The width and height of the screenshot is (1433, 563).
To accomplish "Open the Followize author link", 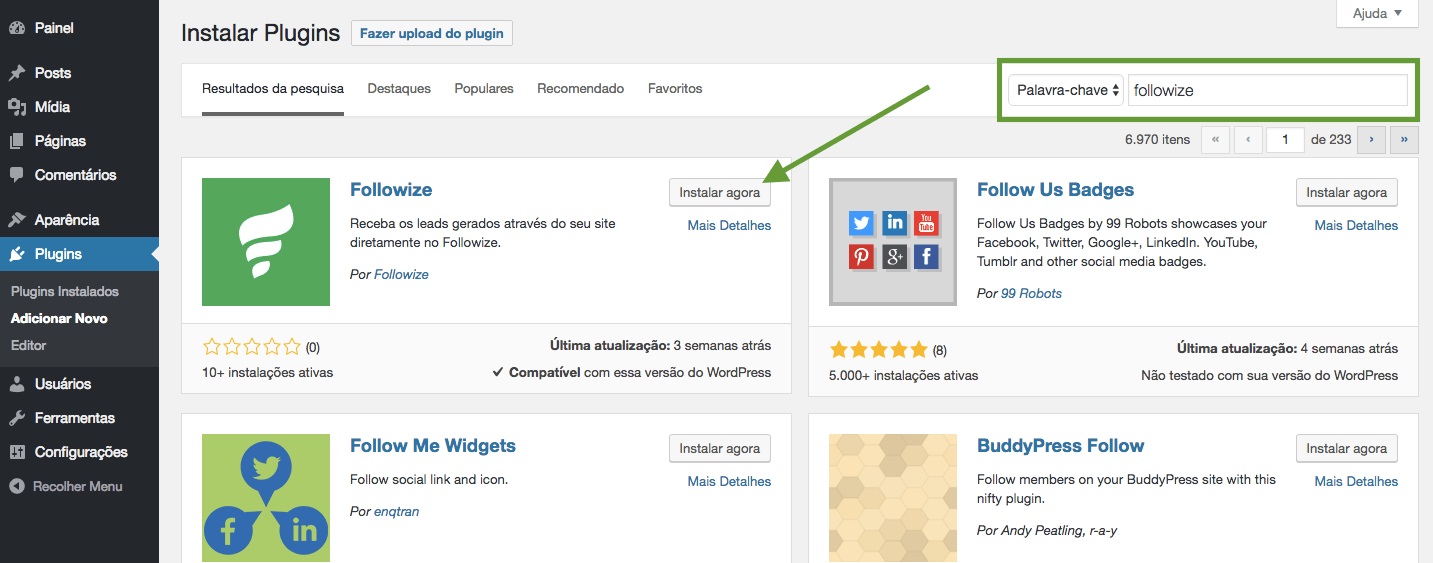I will tap(401, 274).
